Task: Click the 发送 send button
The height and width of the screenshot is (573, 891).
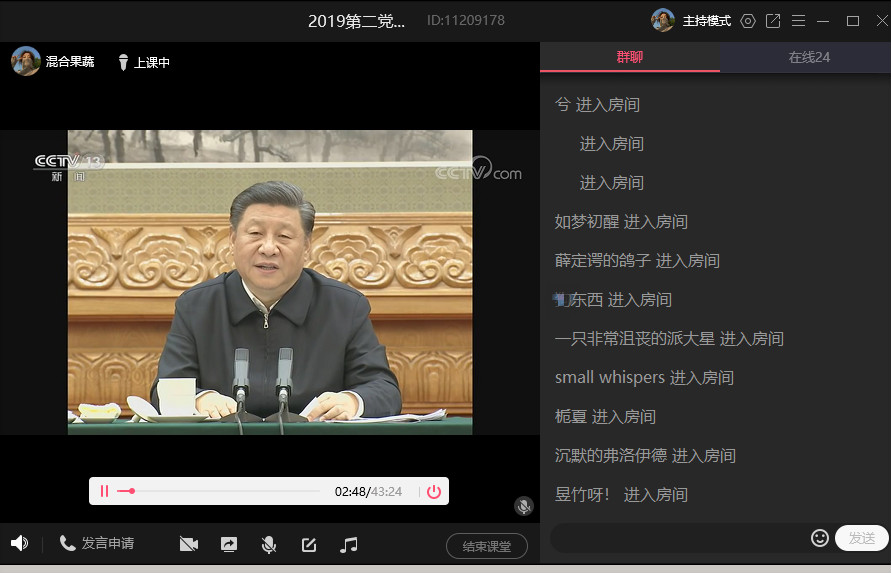Action: click(861, 538)
